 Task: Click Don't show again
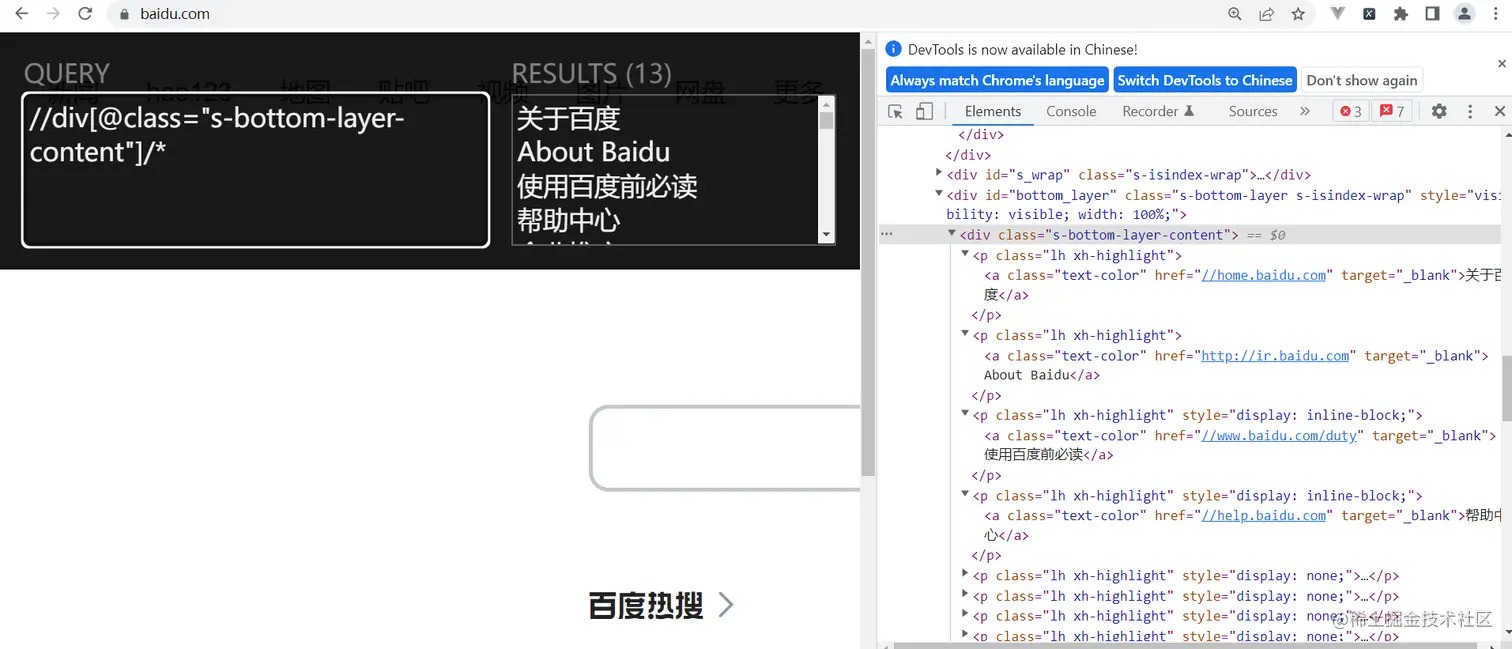click(x=1362, y=80)
